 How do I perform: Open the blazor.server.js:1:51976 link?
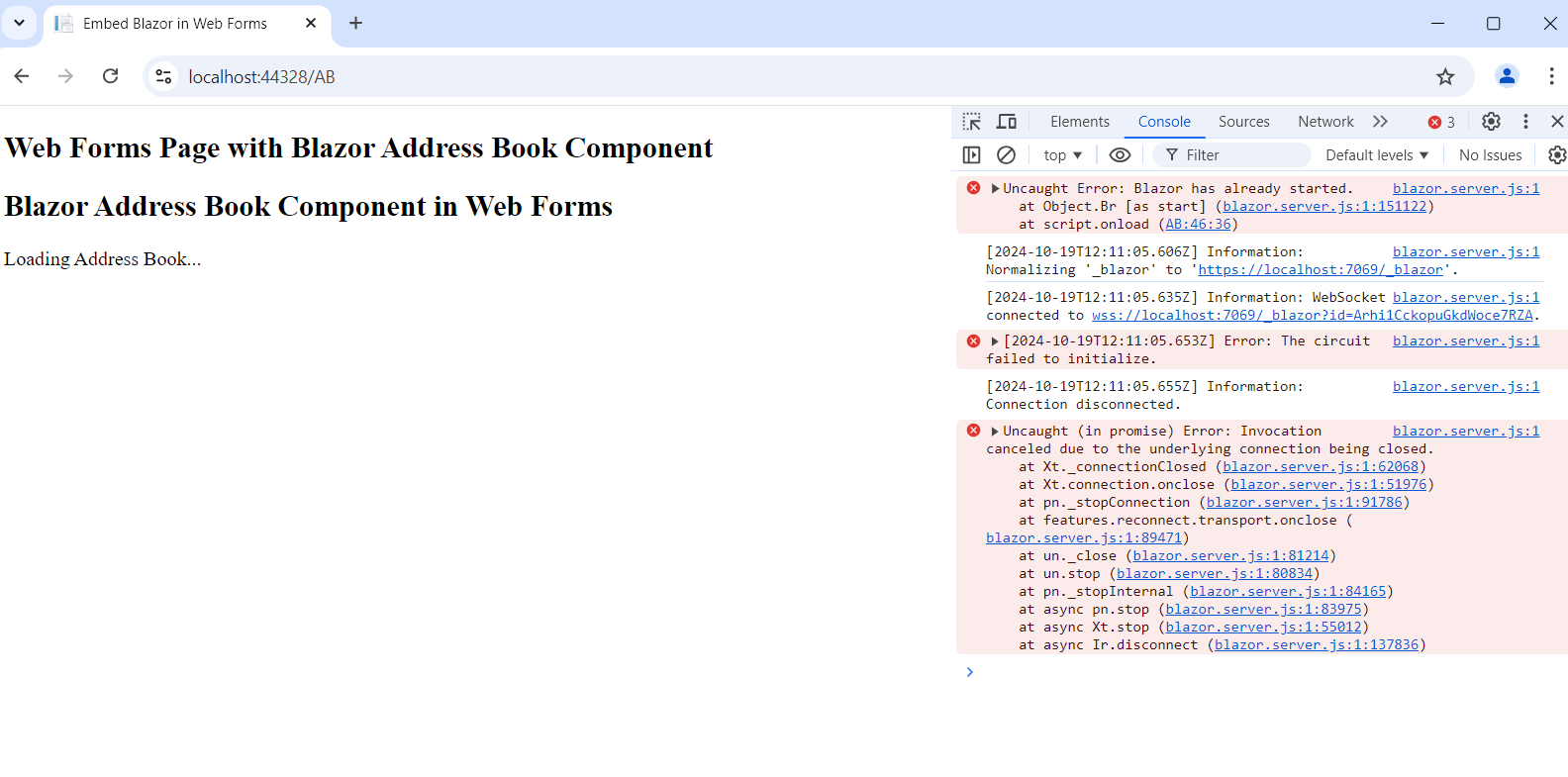[x=1329, y=485]
